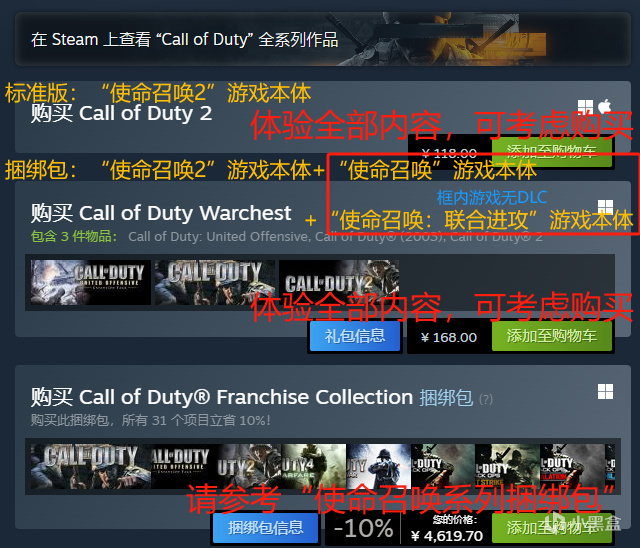
Task: Open original Call of Duty thumbnail in Warchest
Action: pyautogui.click(x=215, y=282)
